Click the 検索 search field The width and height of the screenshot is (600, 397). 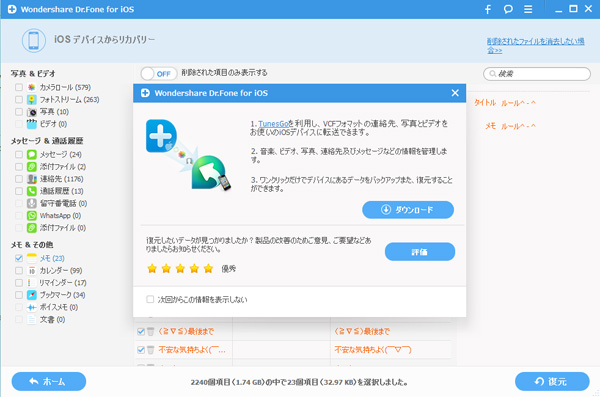coord(537,74)
